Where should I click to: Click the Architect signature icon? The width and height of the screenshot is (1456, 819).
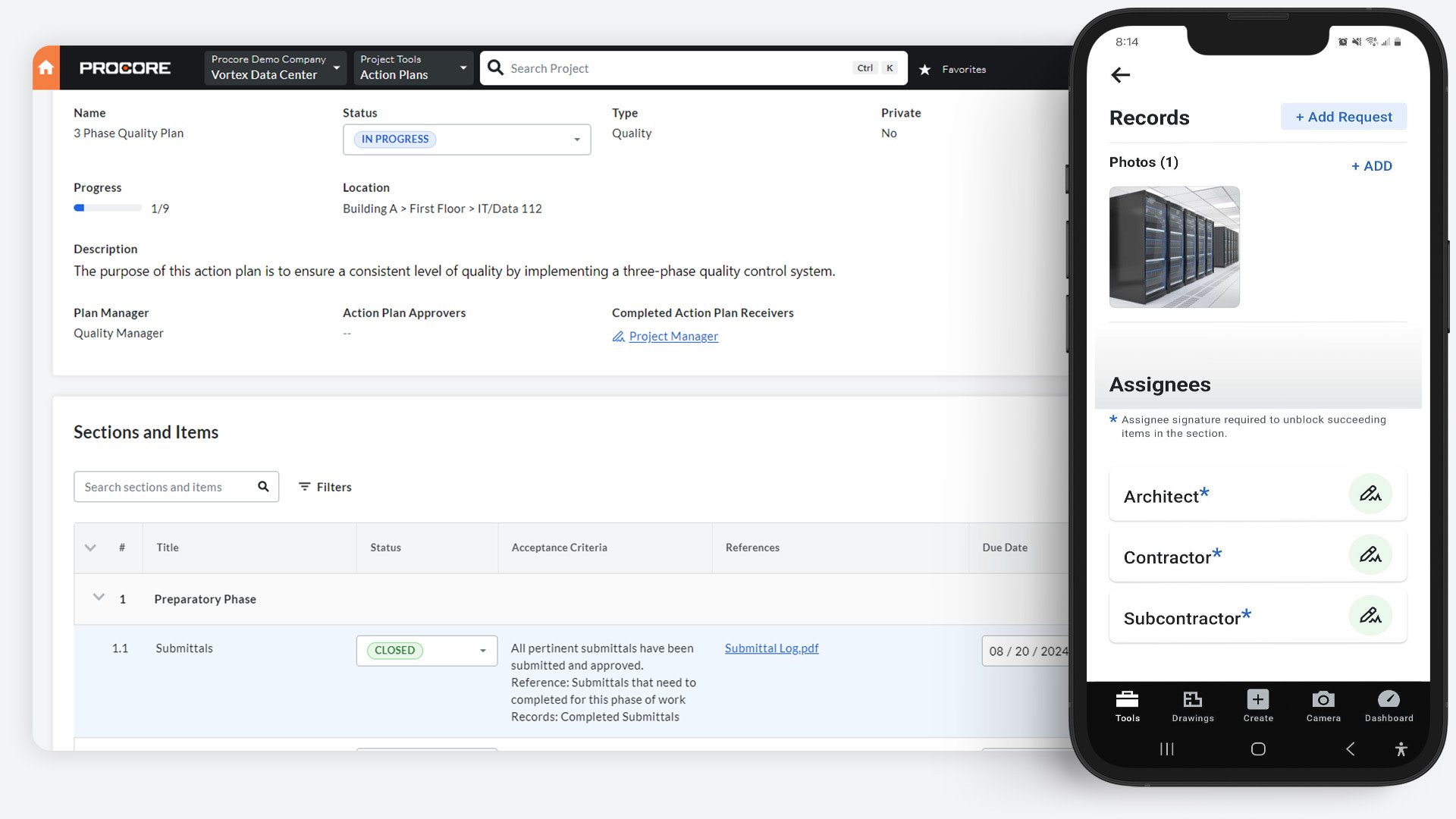coord(1369,493)
